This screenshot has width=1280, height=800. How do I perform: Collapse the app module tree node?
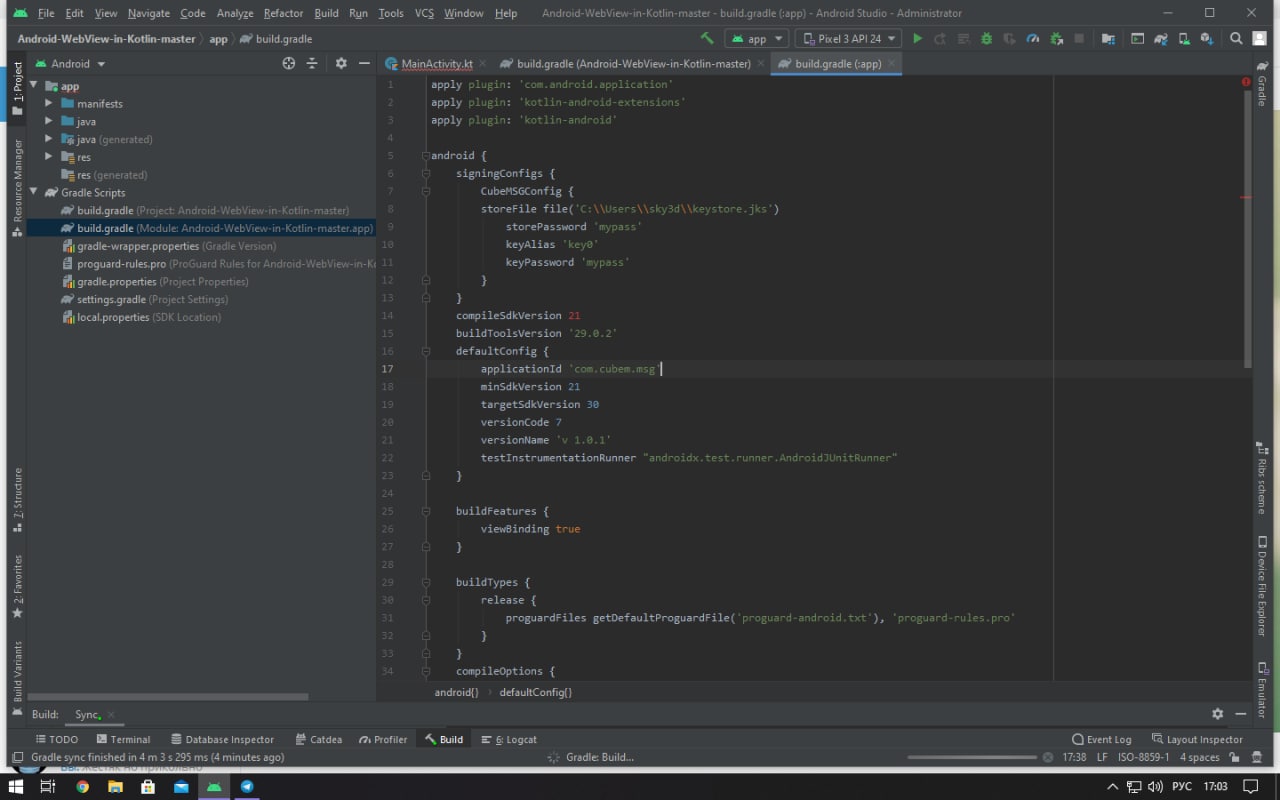pos(34,86)
